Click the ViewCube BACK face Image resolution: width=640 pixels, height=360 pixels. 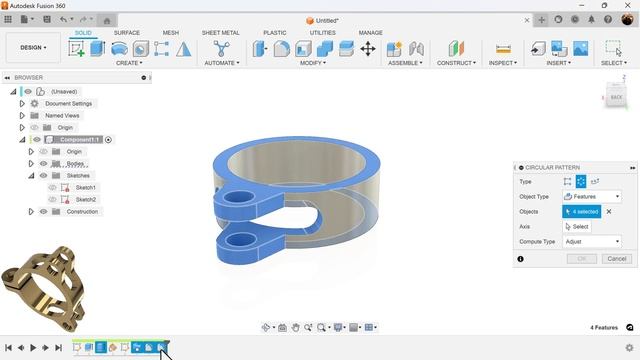pos(616,97)
